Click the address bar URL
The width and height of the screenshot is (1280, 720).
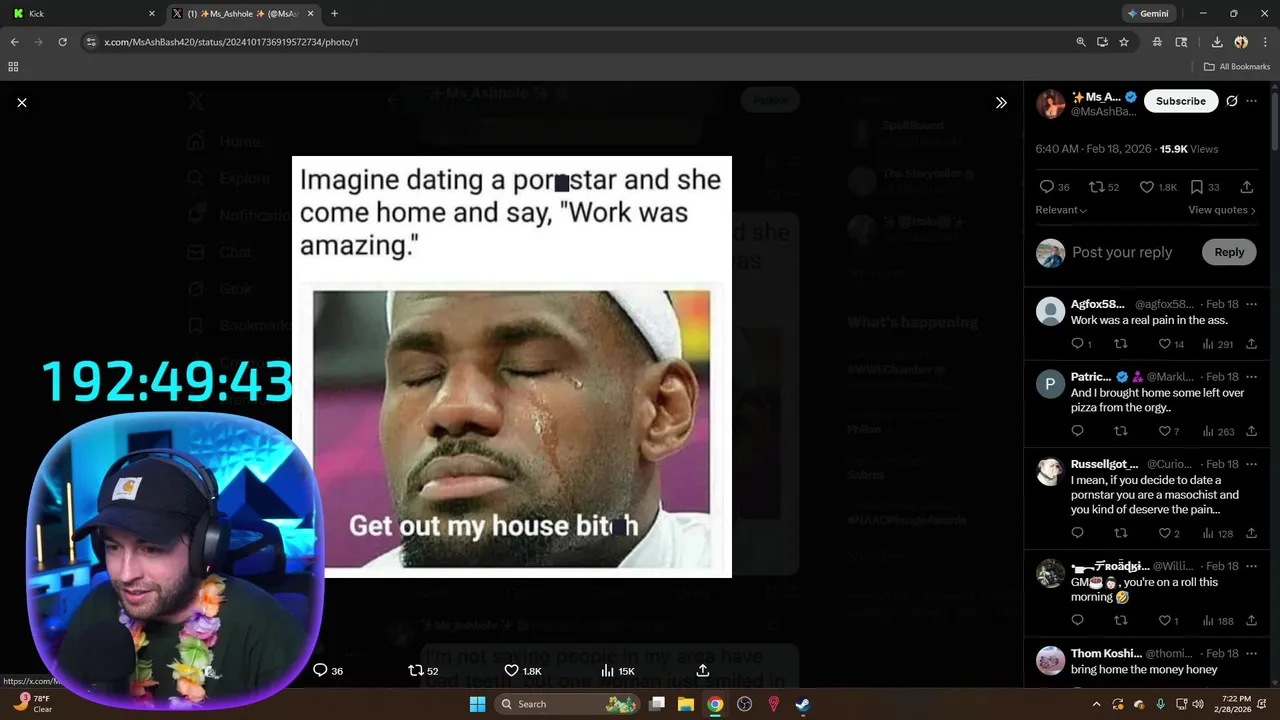tap(231, 42)
